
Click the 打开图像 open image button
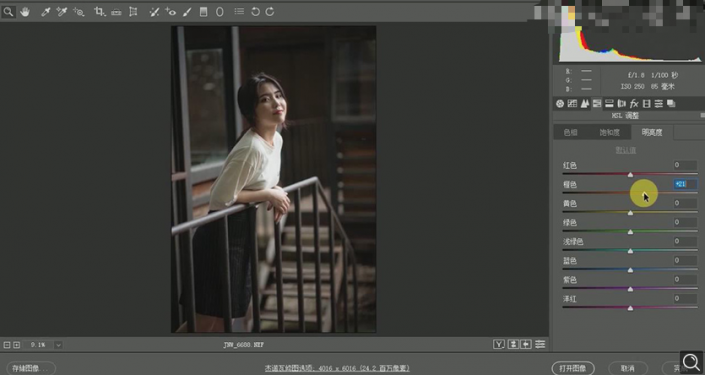click(573, 368)
